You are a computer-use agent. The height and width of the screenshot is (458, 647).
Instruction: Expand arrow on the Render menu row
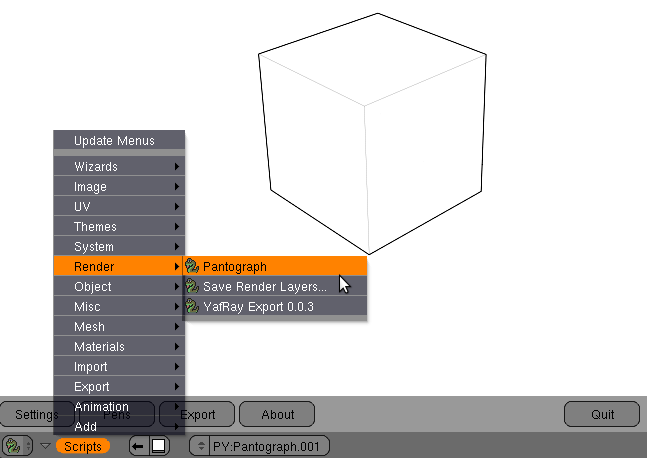(177, 267)
